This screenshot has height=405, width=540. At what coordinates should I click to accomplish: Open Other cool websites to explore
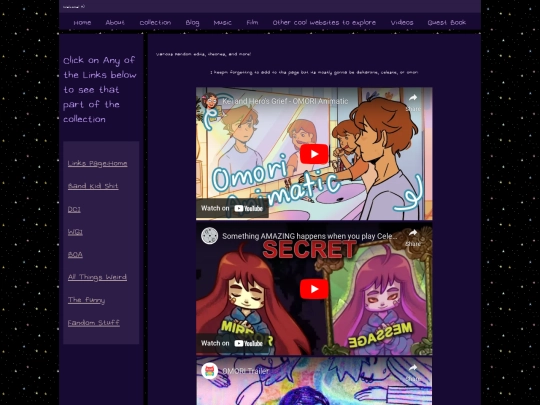pos(324,22)
